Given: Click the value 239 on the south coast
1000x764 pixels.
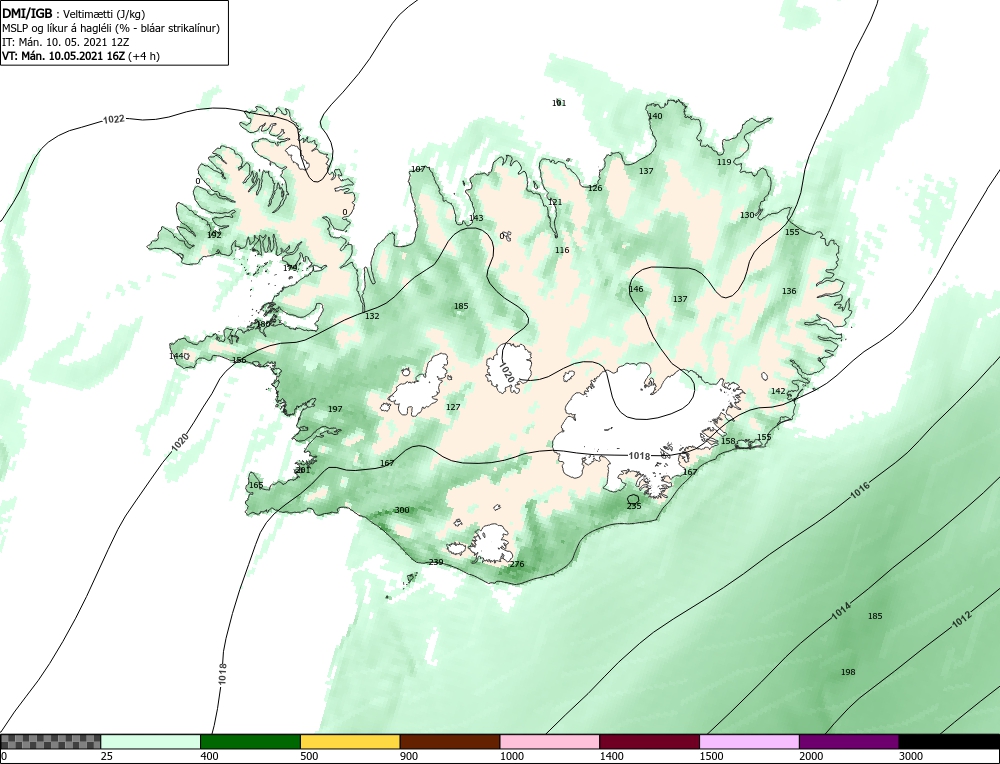Looking at the screenshot, I should (x=436, y=562).
